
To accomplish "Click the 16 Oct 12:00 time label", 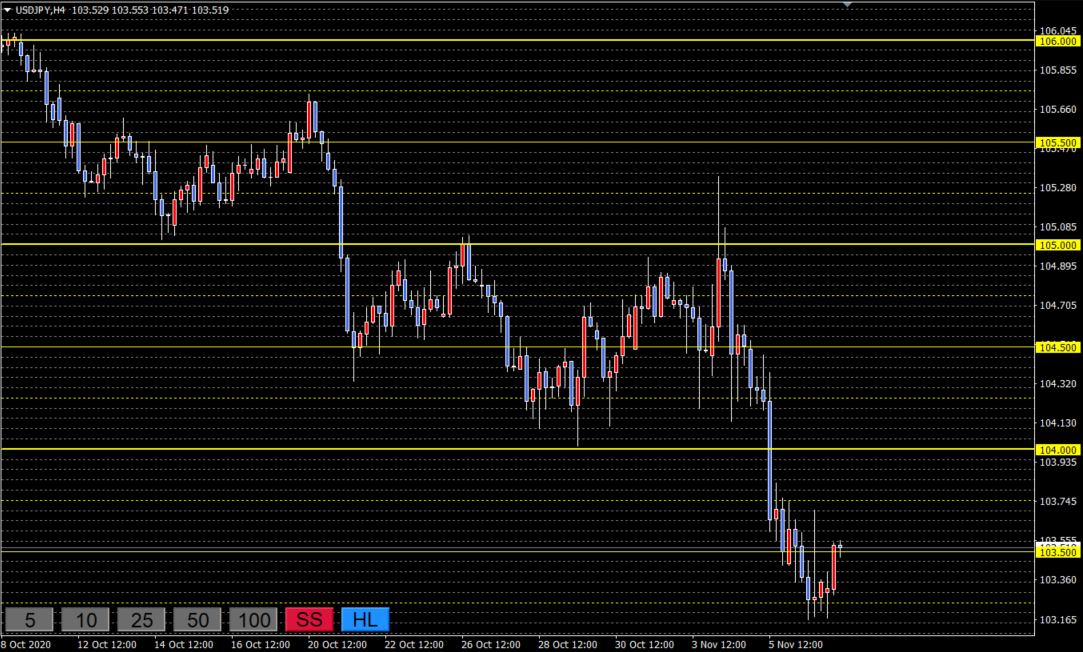I will click(260, 644).
